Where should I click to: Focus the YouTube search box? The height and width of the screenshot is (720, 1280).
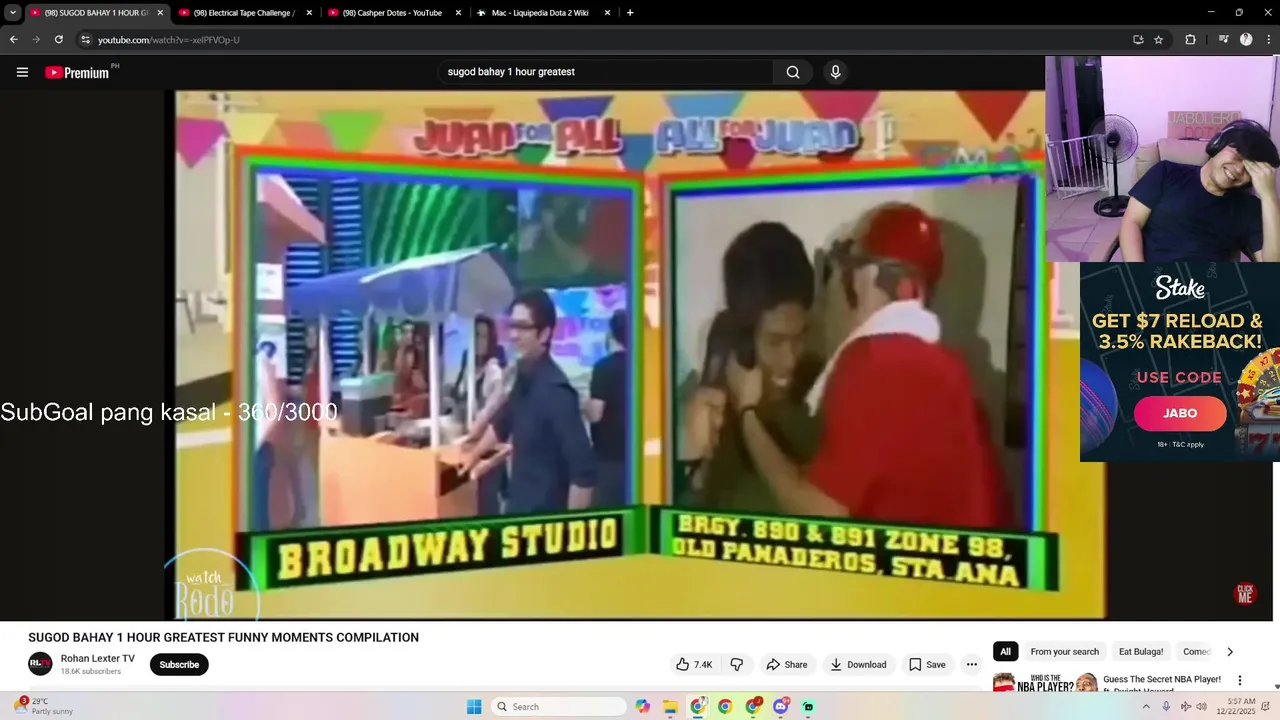(605, 72)
